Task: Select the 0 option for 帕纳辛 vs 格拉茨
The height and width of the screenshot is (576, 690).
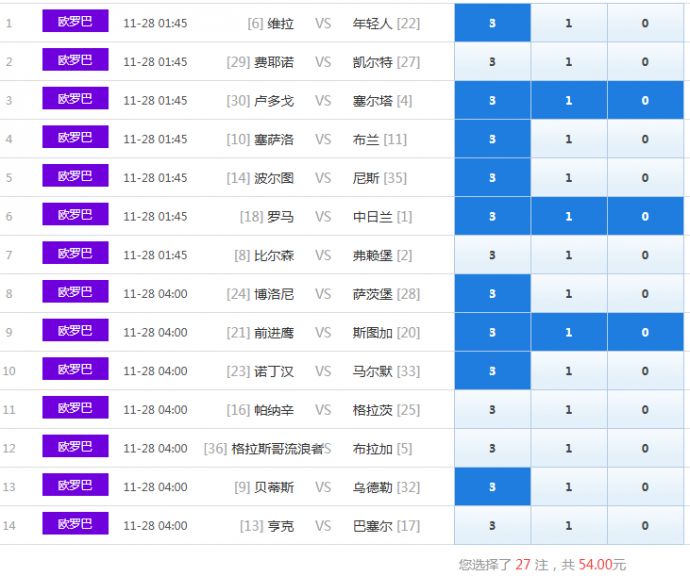Action: [x=645, y=410]
